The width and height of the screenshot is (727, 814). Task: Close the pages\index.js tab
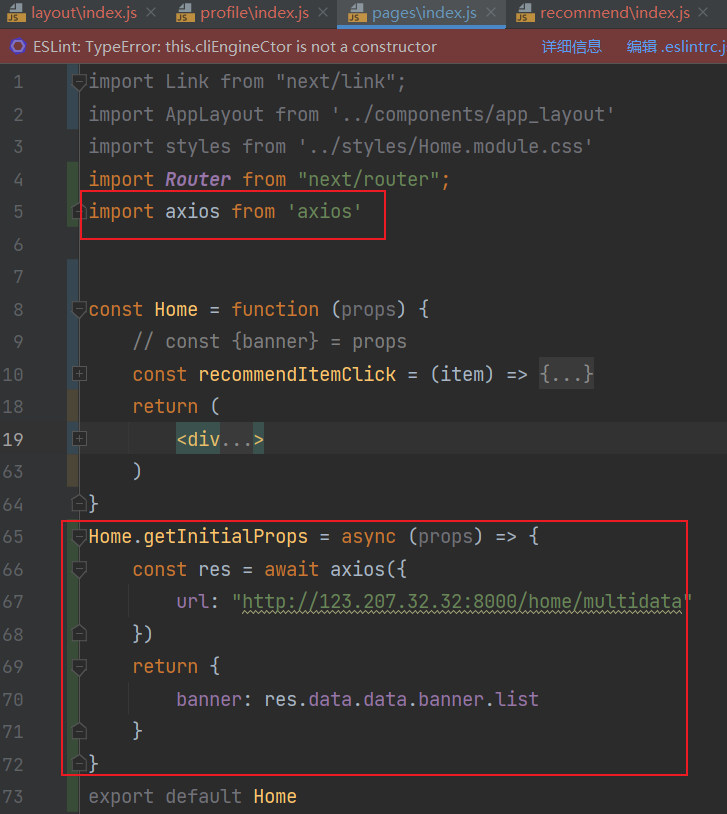tap(491, 12)
